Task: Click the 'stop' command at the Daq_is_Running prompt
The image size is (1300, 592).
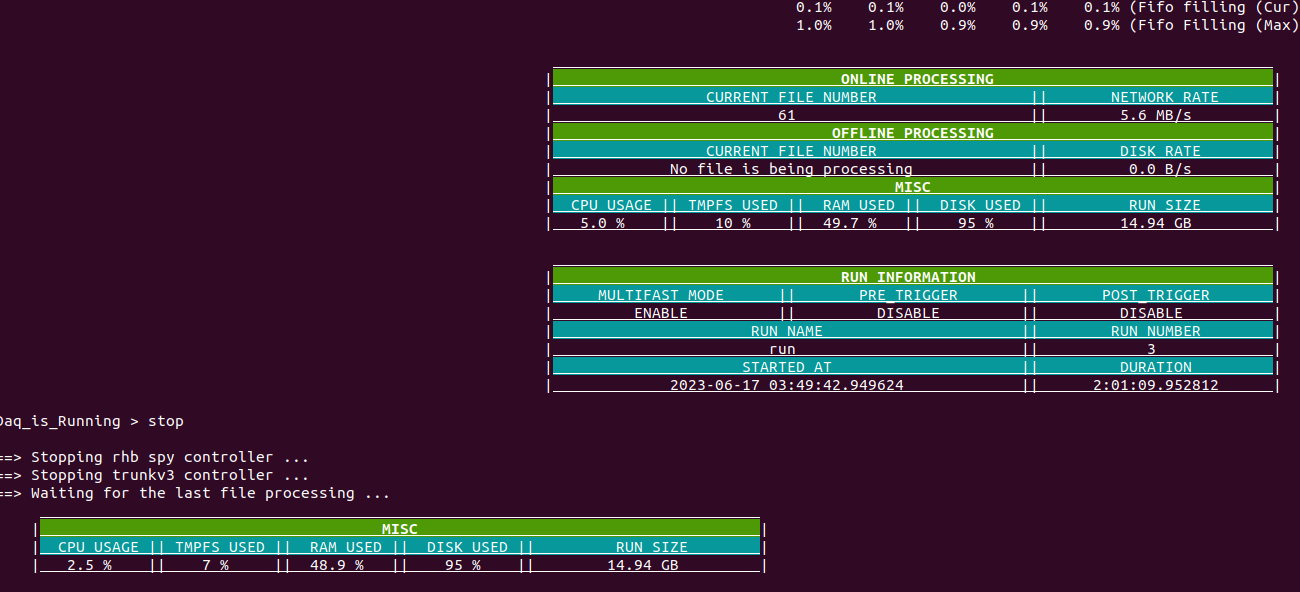Action: point(165,421)
